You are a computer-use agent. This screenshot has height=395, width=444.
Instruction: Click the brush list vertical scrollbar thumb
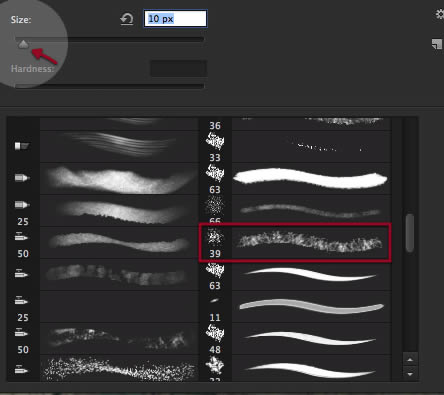(410, 233)
